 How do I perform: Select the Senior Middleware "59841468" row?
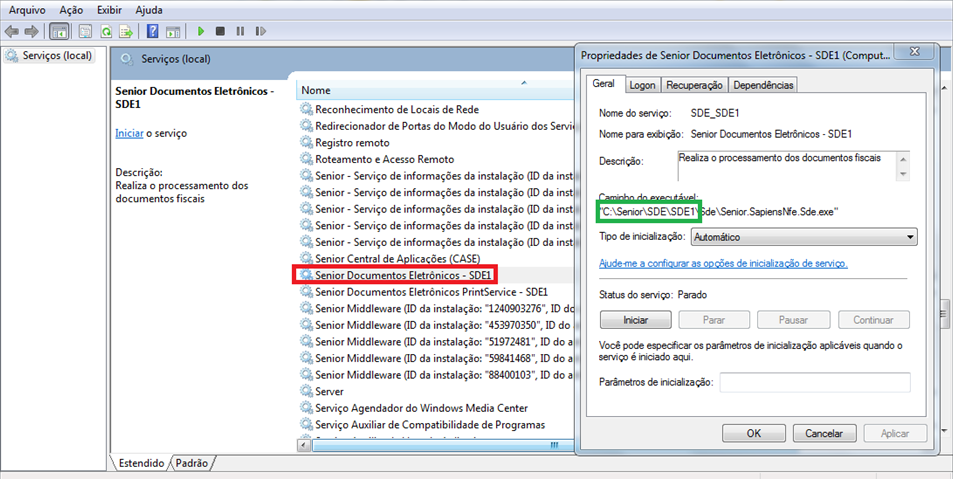(435, 358)
